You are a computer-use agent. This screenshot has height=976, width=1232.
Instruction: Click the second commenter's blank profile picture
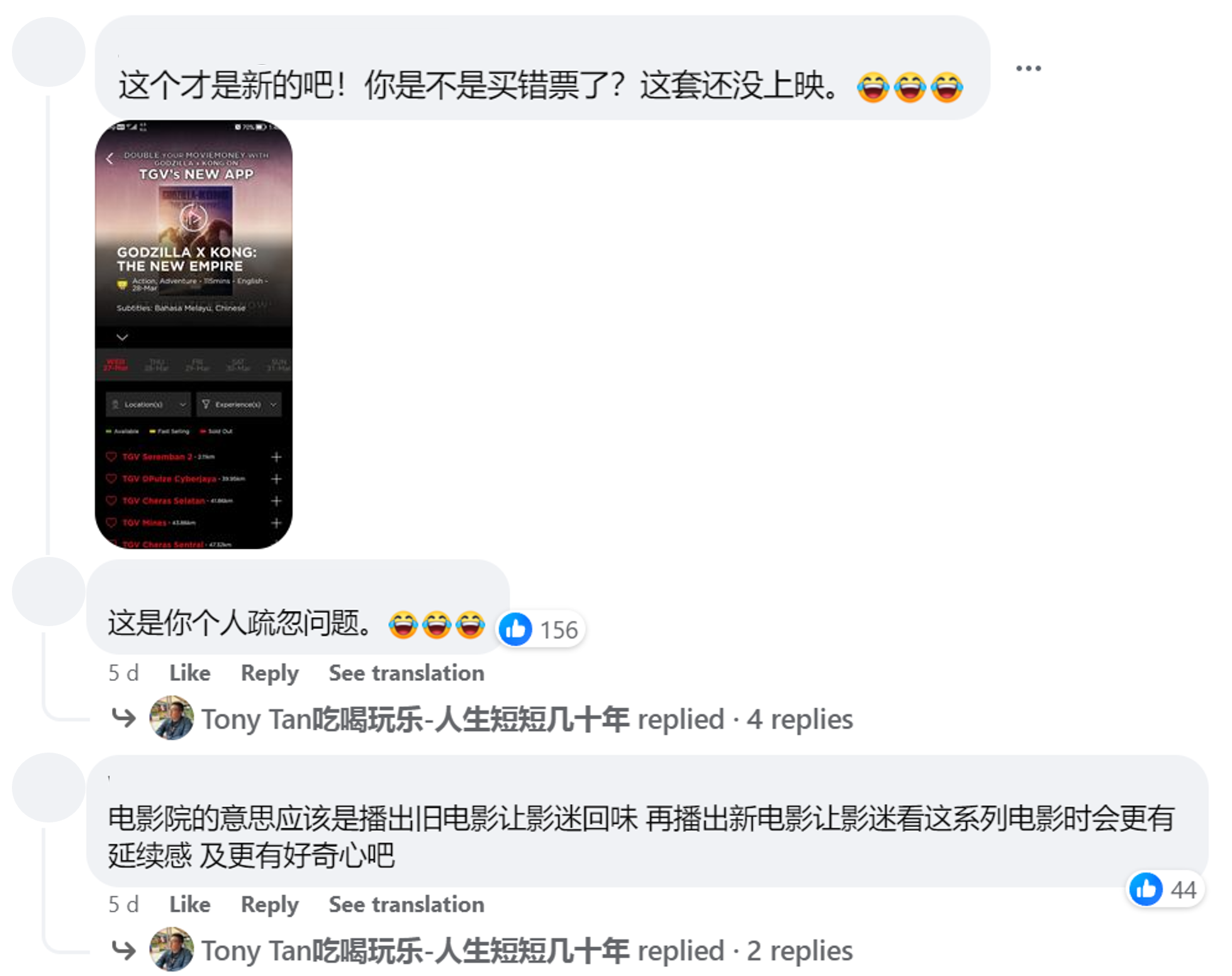[48, 592]
